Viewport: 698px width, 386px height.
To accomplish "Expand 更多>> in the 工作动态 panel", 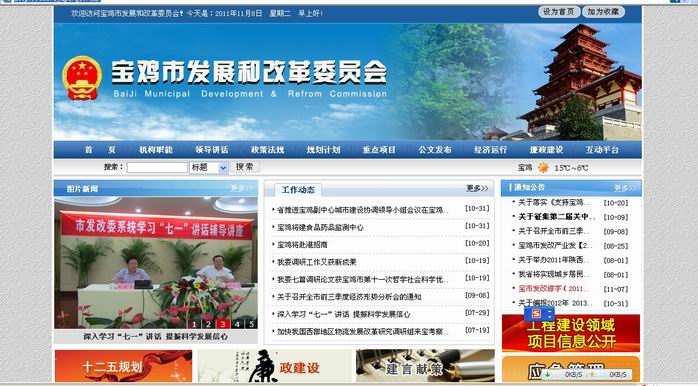I will pos(477,189).
